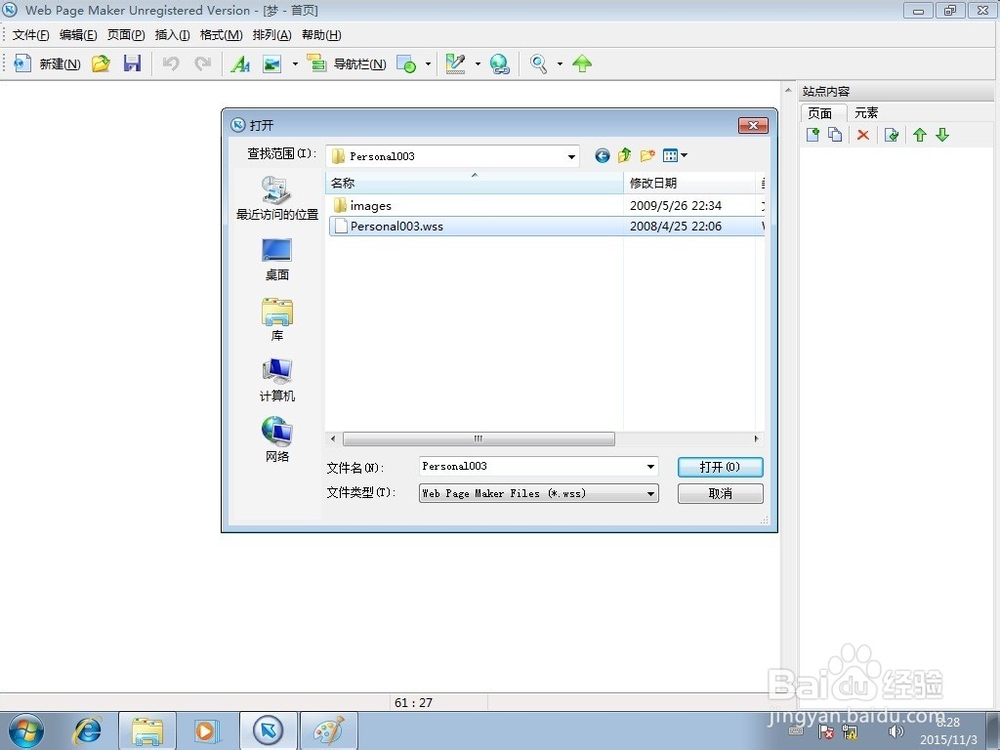This screenshot has height=750, width=1000.
Task: Click the green up-arrow publish icon
Action: click(582, 63)
